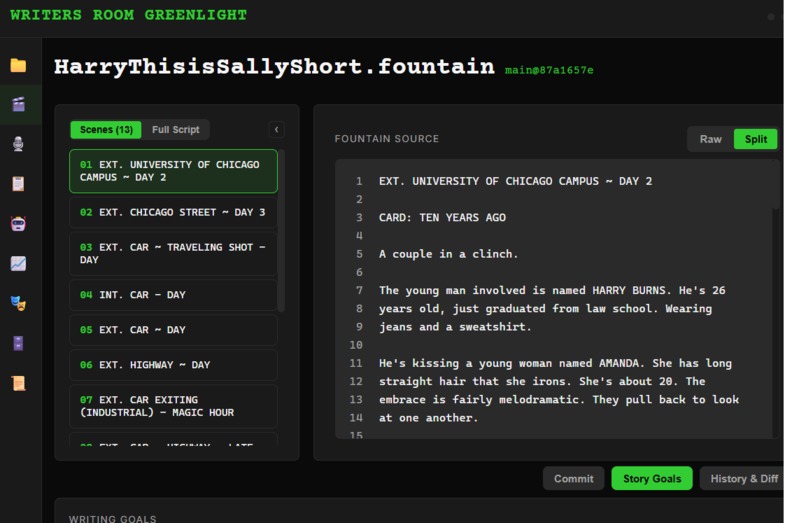806x523 pixels.
Task: Open the robot assistant icon in sidebar
Action: (x=18, y=224)
